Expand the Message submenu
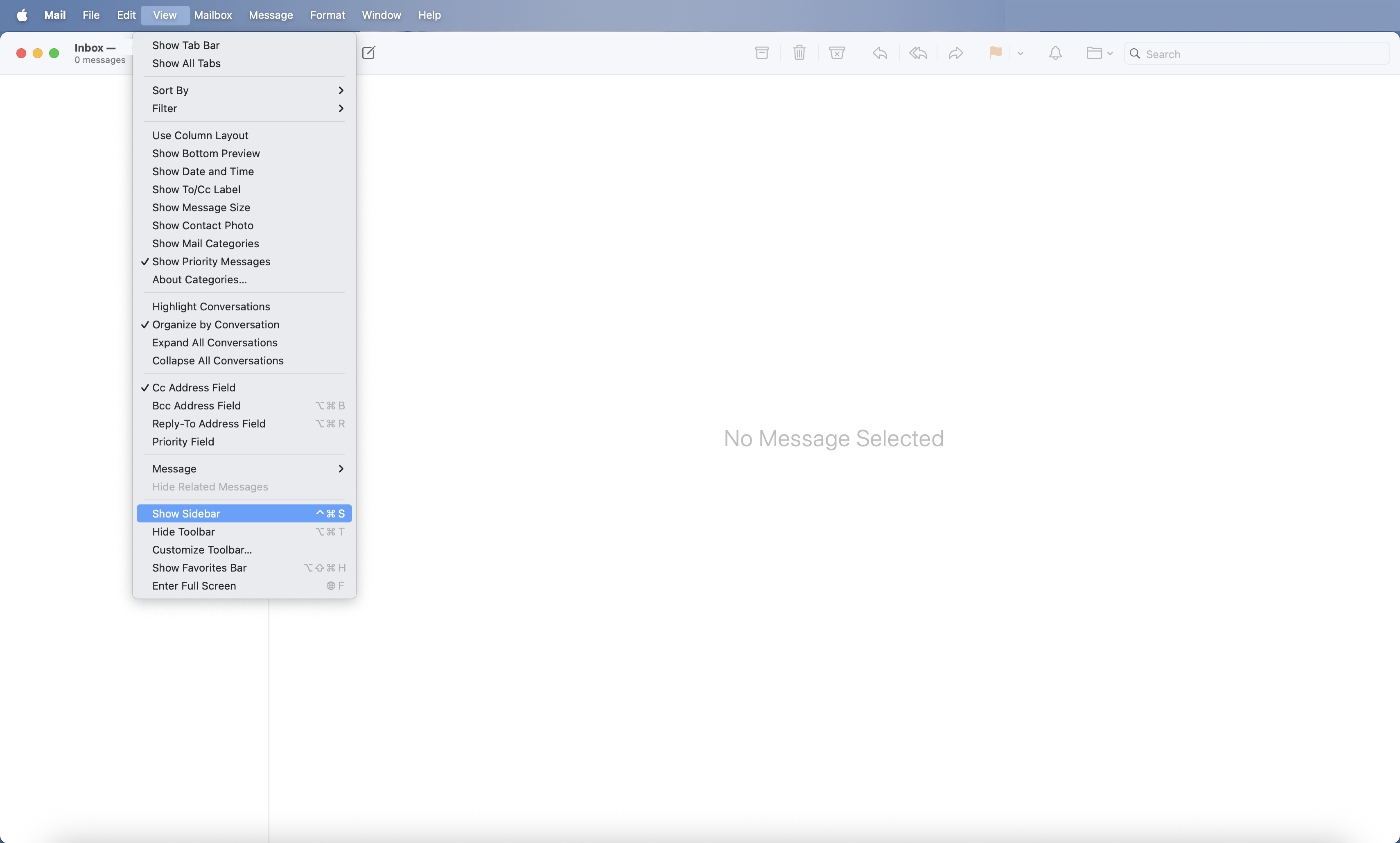The image size is (1400, 843). click(244, 469)
